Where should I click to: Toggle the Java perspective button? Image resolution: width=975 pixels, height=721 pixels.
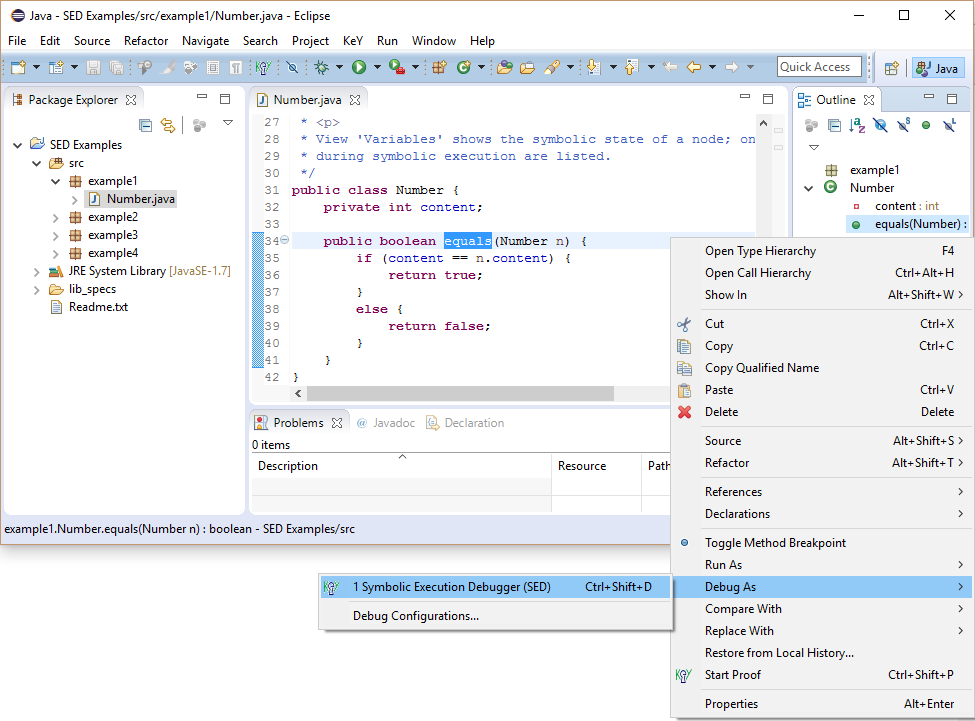point(938,68)
